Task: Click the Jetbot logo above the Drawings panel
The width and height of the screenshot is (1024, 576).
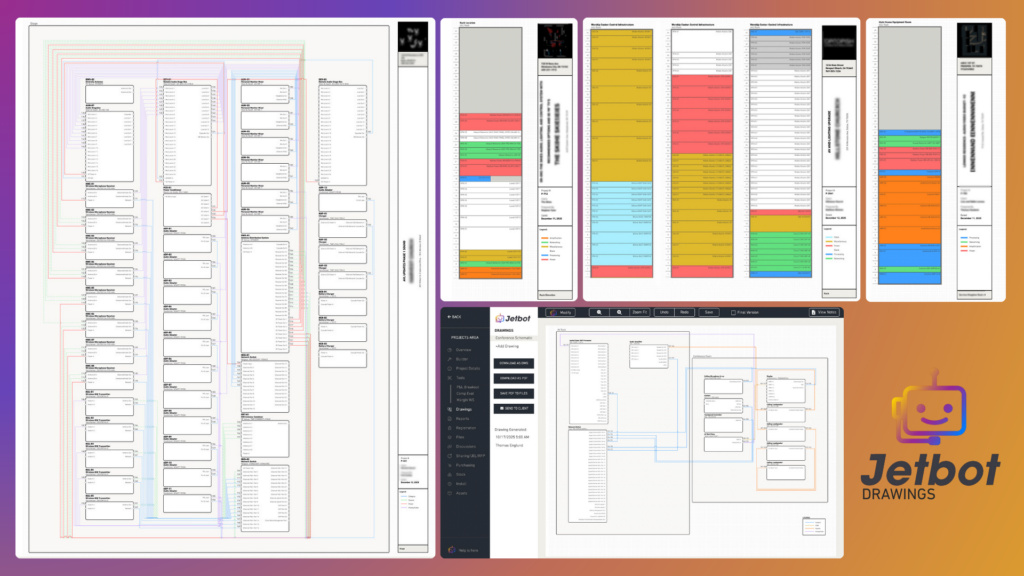Action: pyautogui.click(x=511, y=319)
